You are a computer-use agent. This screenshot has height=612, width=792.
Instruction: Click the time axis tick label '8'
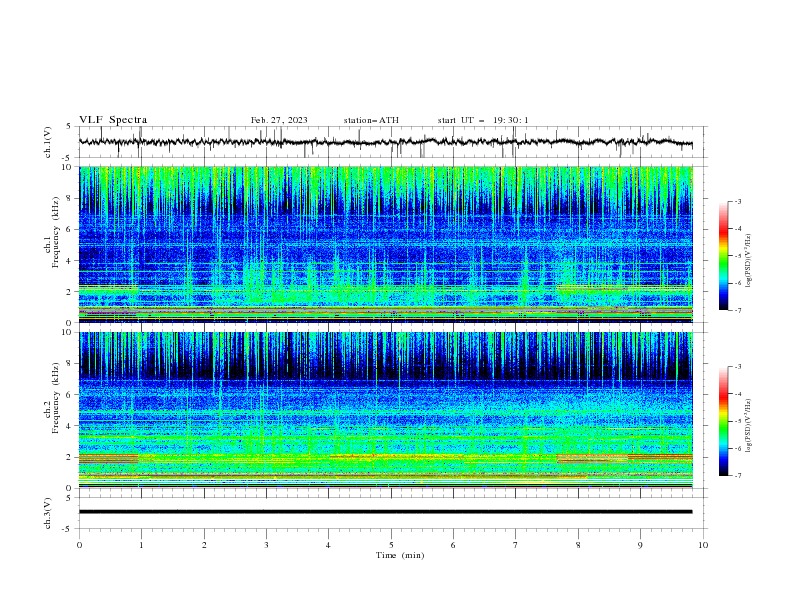[578, 545]
